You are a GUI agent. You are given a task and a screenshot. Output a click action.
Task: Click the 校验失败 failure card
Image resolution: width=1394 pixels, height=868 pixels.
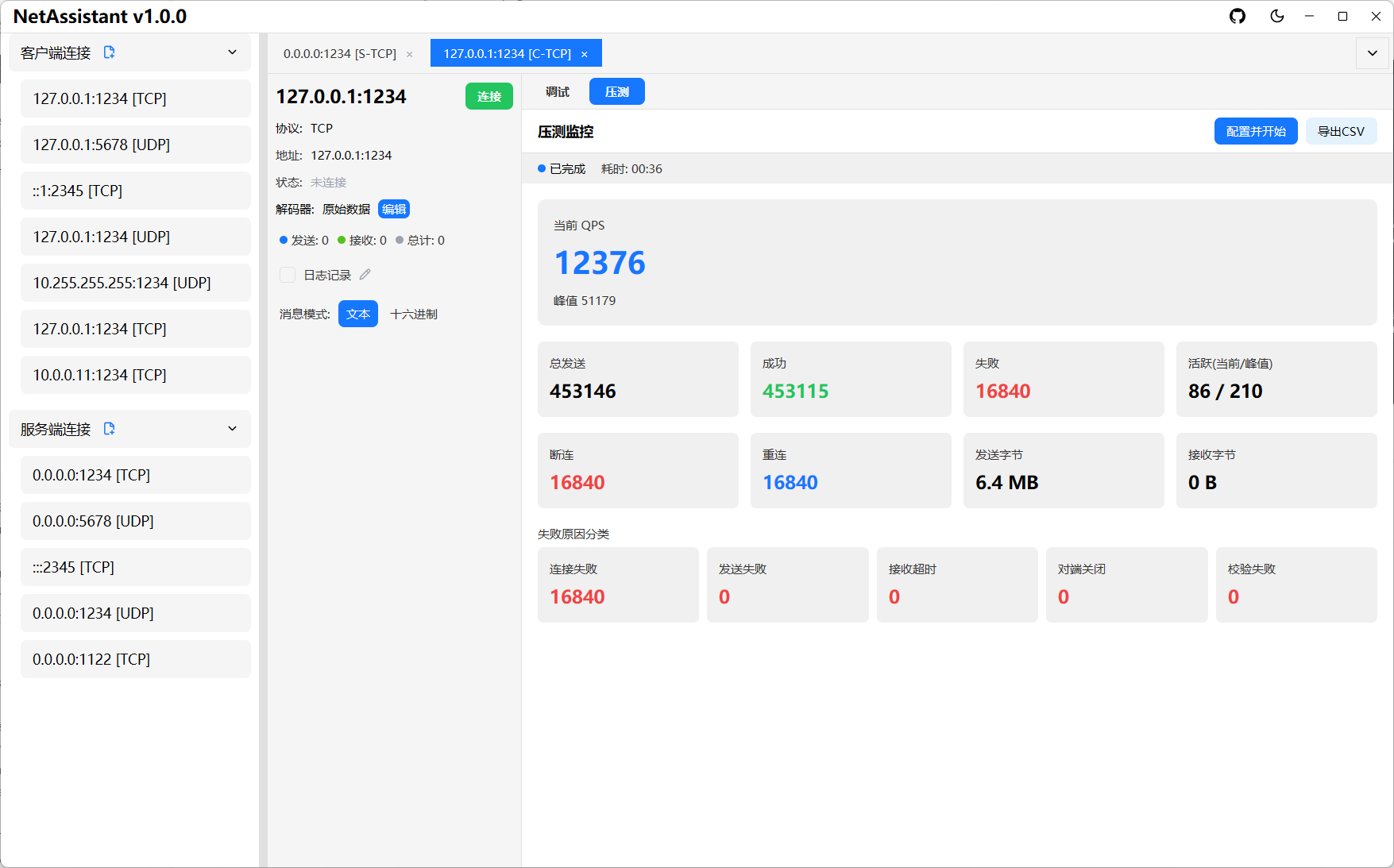pyautogui.click(x=1296, y=584)
